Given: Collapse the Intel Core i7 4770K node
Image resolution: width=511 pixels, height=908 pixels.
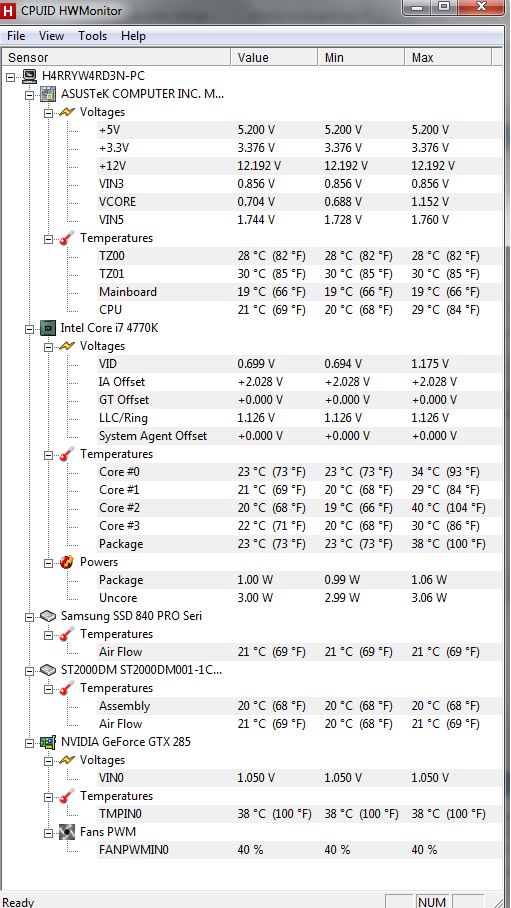Looking at the screenshot, I should [x=30, y=329].
